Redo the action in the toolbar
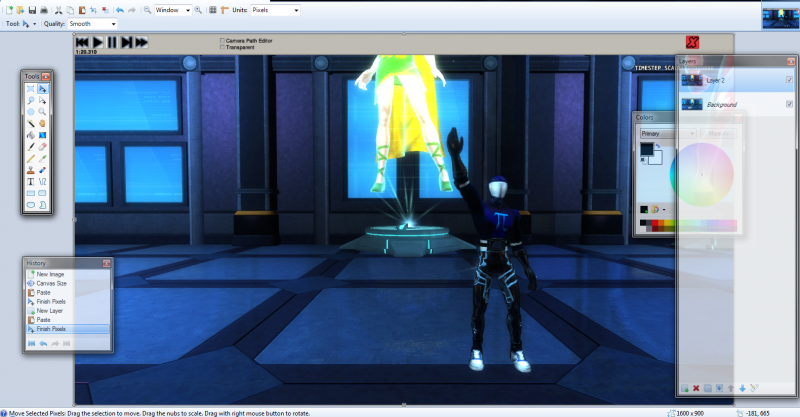The width and height of the screenshot is (800, 417). (131, 10)
